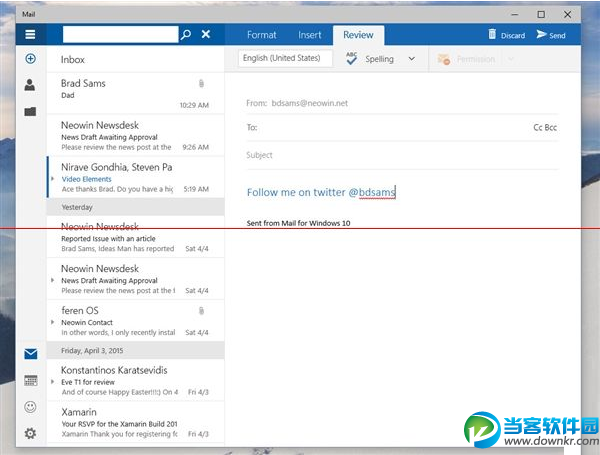Viewport: 600px width, 455px height.
Task: Click the Yesterday group header
Action: pos(135,207)
